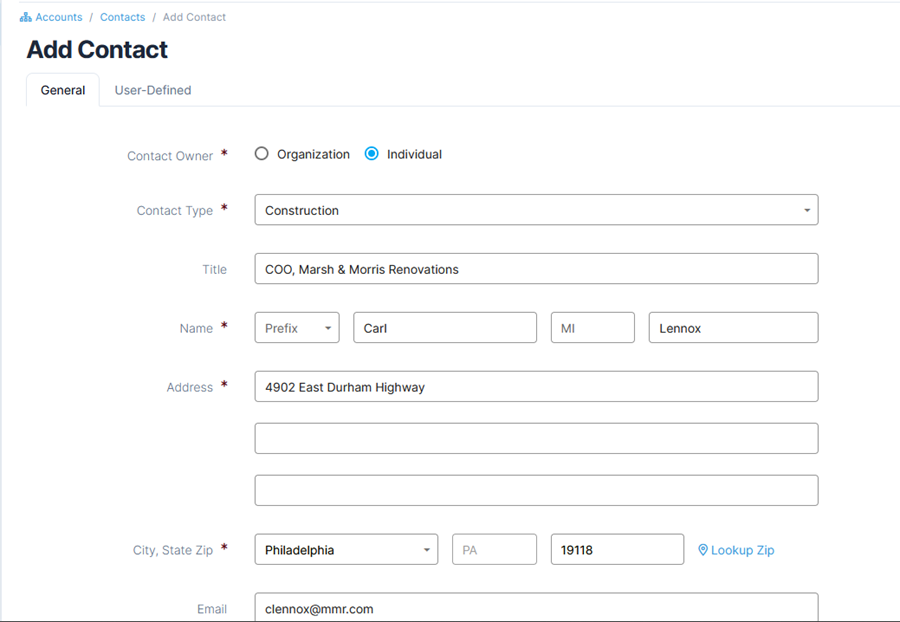Click the first name field containing Carl
Viewport: 900px width, 622px height.
[x=445, y=328]
